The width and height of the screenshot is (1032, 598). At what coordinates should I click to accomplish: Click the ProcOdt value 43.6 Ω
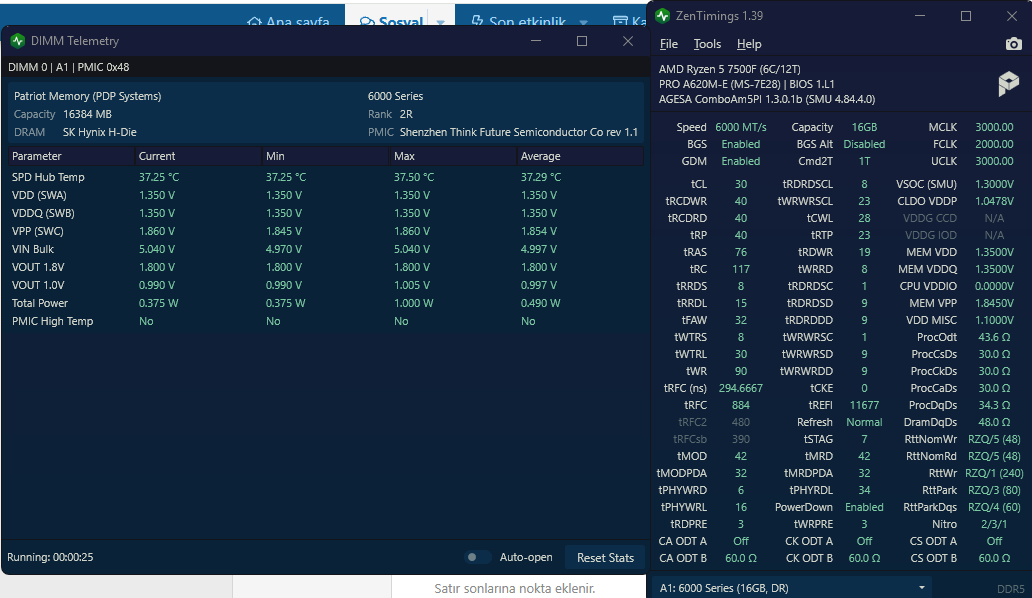pyautogui.click(x=994, y=337)
